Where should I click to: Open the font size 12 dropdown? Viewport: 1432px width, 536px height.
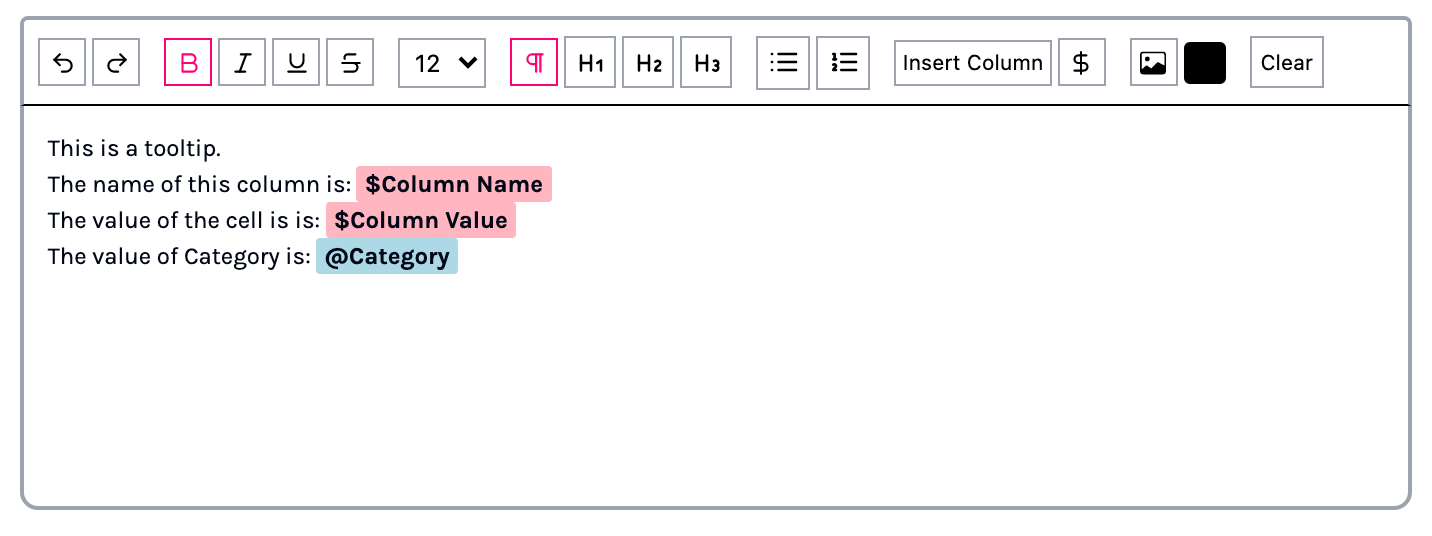click(x=442, y=63)
